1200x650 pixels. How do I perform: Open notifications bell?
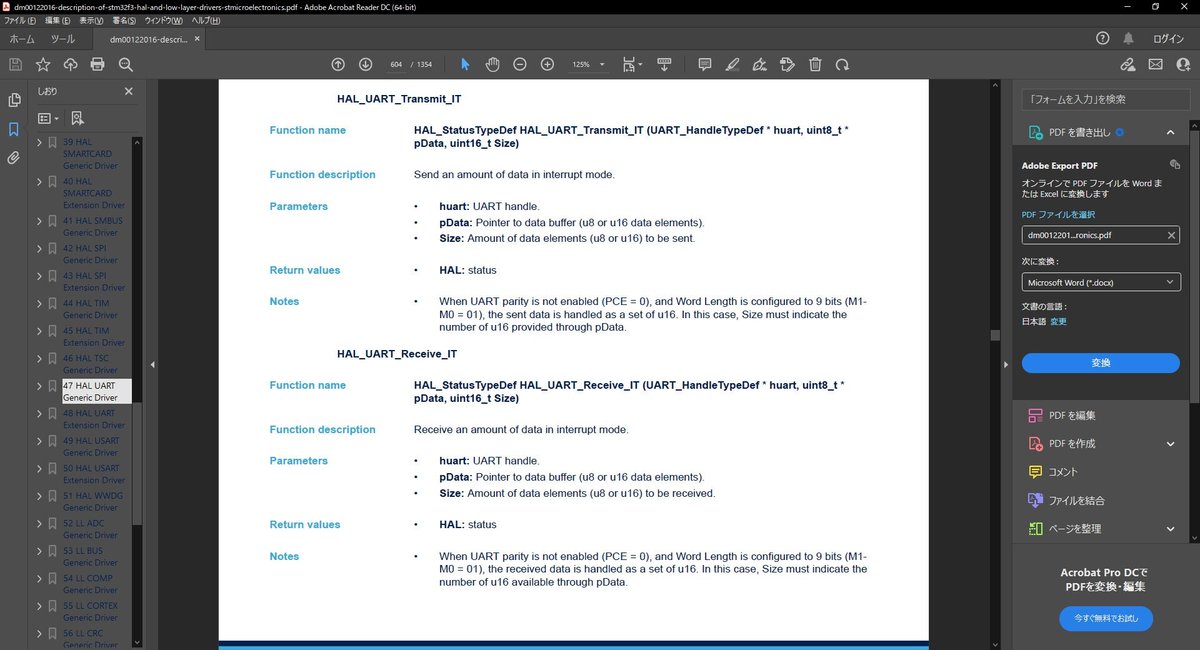pos(1129,39)
